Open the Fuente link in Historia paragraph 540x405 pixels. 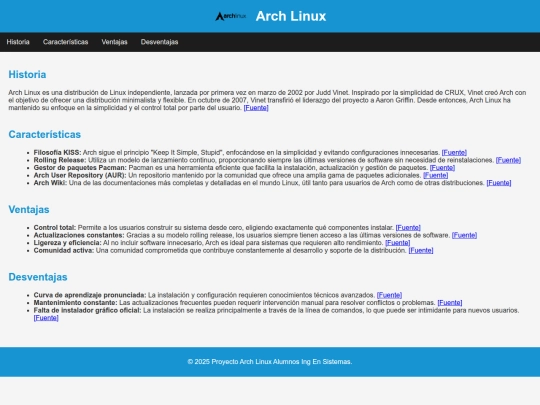point(256,108)
